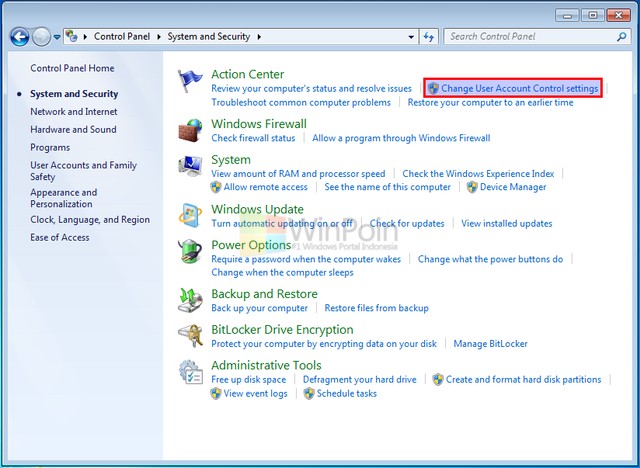This screenshot has width=640, height=468.
Task: Click Restore files from backup
Action: pyautogui.click(x=376, y=308)
